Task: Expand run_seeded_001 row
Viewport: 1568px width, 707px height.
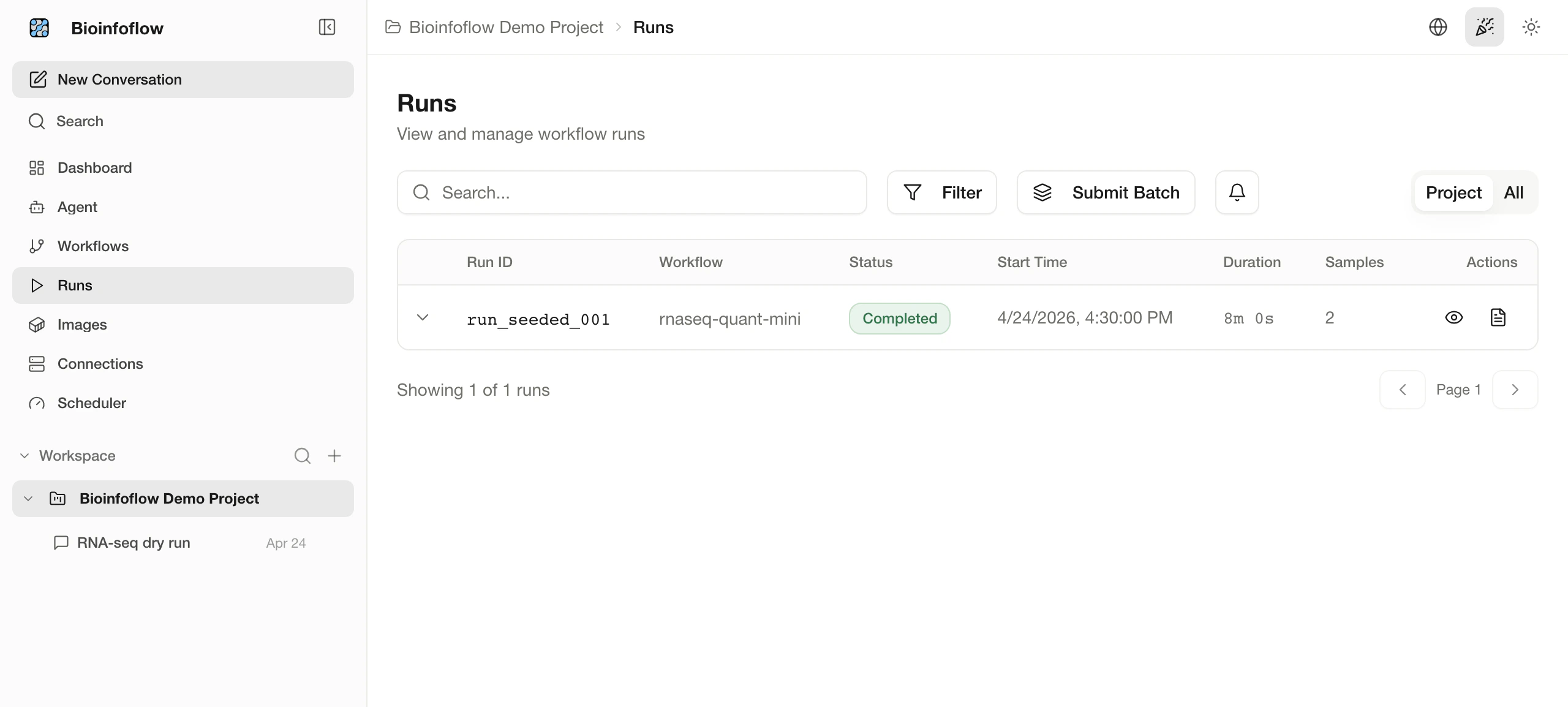Action: pos(423,317)
